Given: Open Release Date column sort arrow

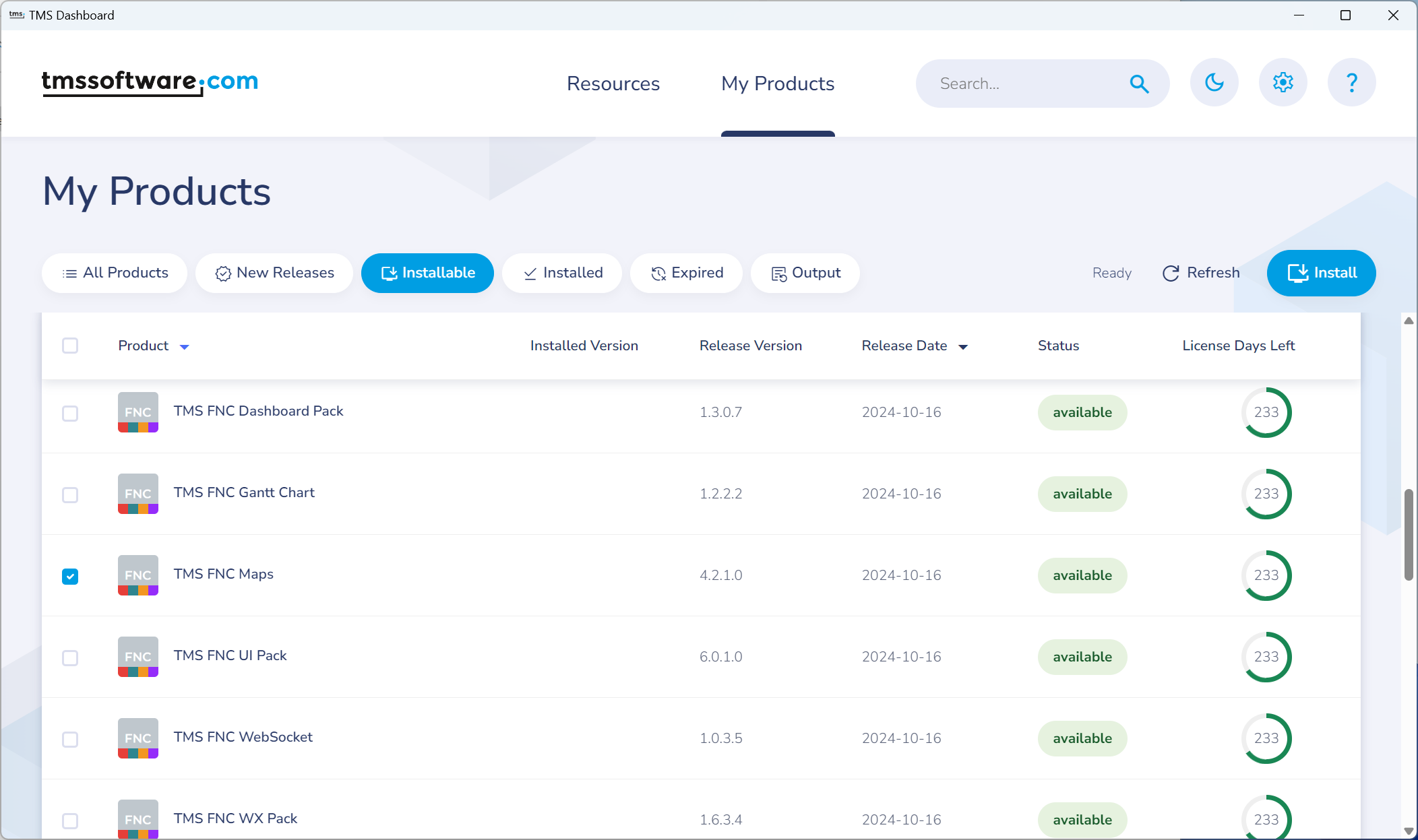Looking at the screenshot, I should (x=963, y=347).
